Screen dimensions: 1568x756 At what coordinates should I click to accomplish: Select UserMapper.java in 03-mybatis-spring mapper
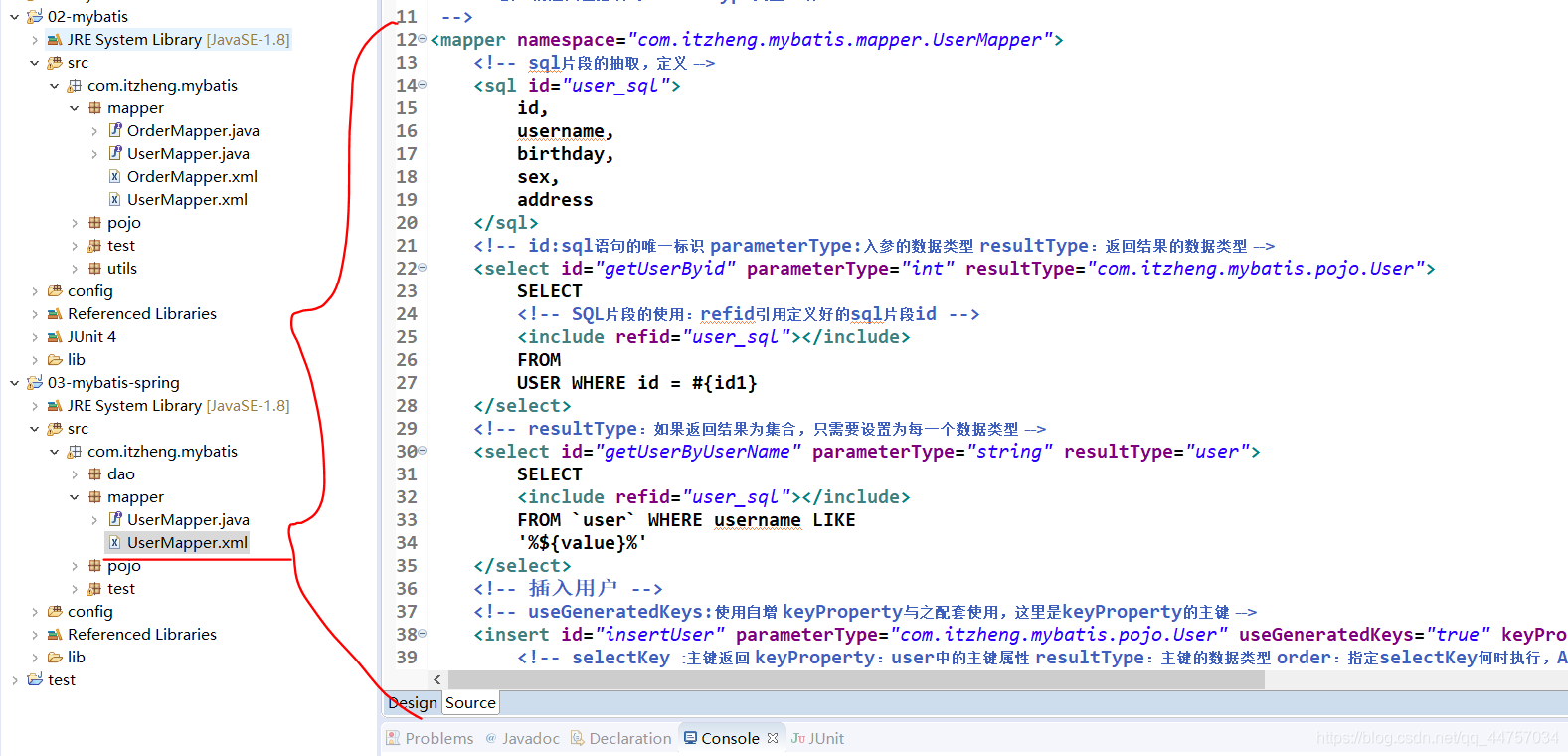click(188, 520)
